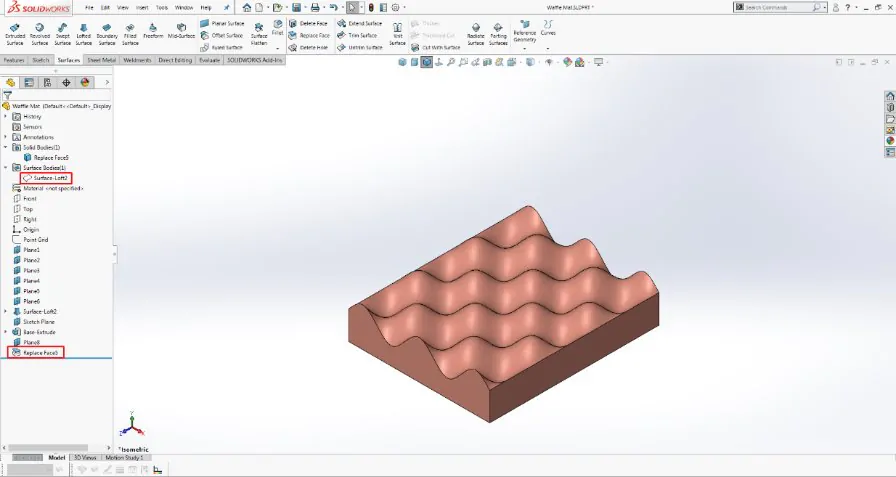896x477 pixels.
Task: Expand the History tree node
Action: 6,117
